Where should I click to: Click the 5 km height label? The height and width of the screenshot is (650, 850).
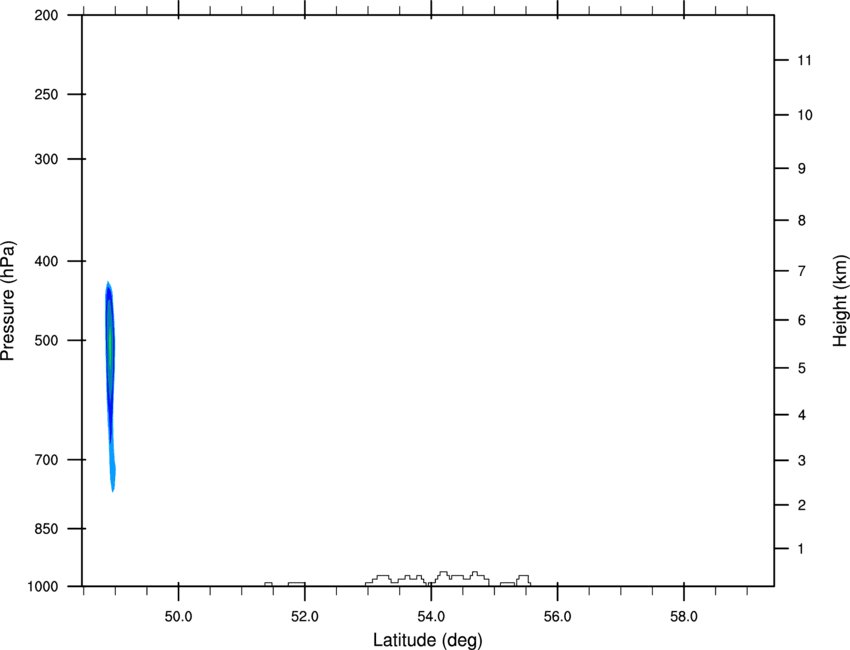tap(802, 369)
